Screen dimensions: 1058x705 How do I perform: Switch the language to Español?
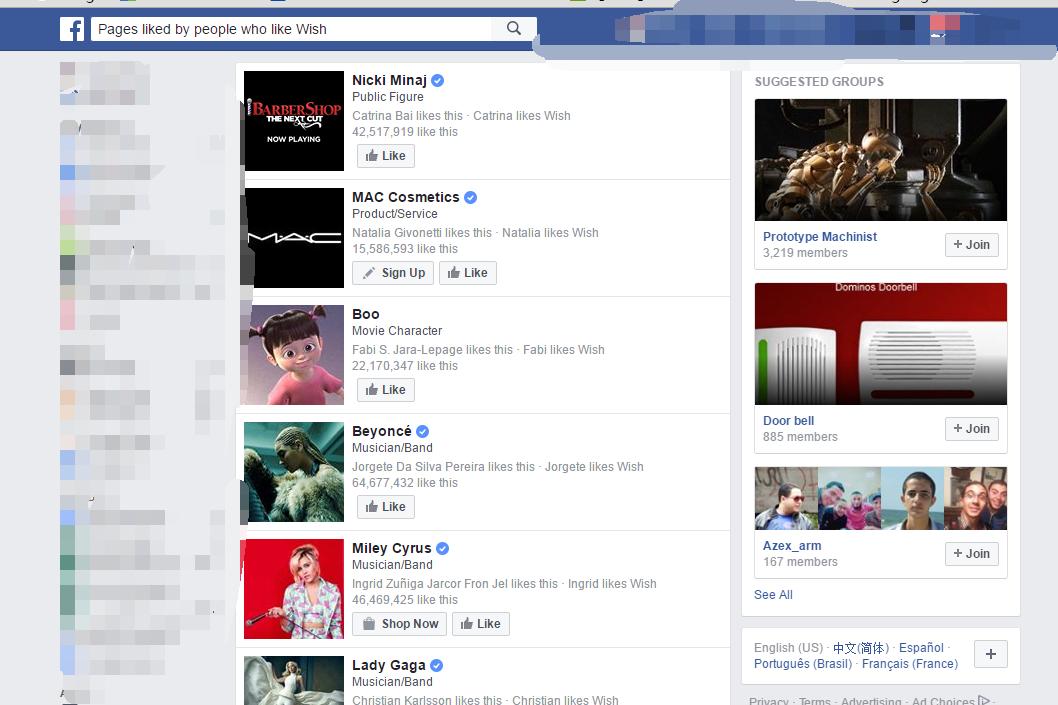click(920, 647)
